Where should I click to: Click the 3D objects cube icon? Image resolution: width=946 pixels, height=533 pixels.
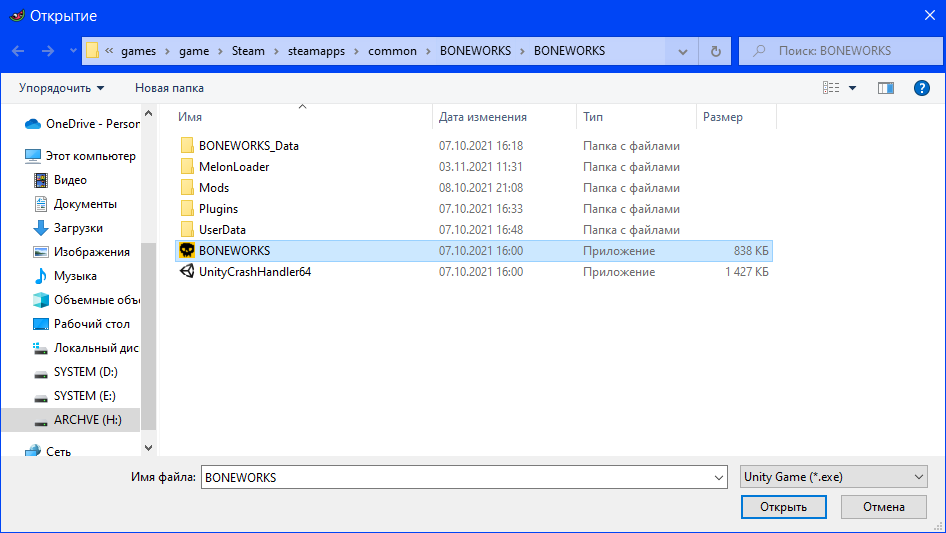(40, 300)
